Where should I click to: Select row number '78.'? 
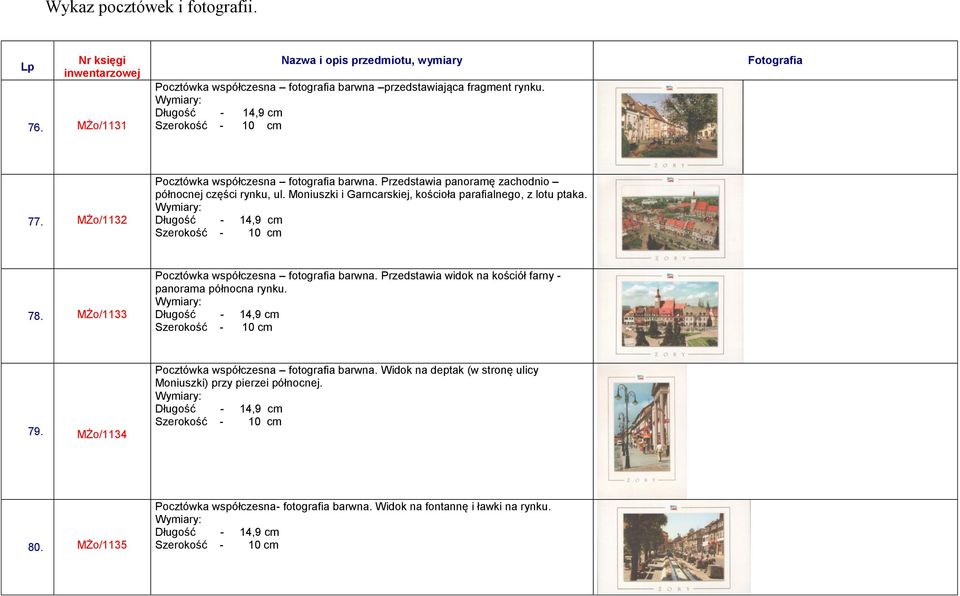click(35, 316)
